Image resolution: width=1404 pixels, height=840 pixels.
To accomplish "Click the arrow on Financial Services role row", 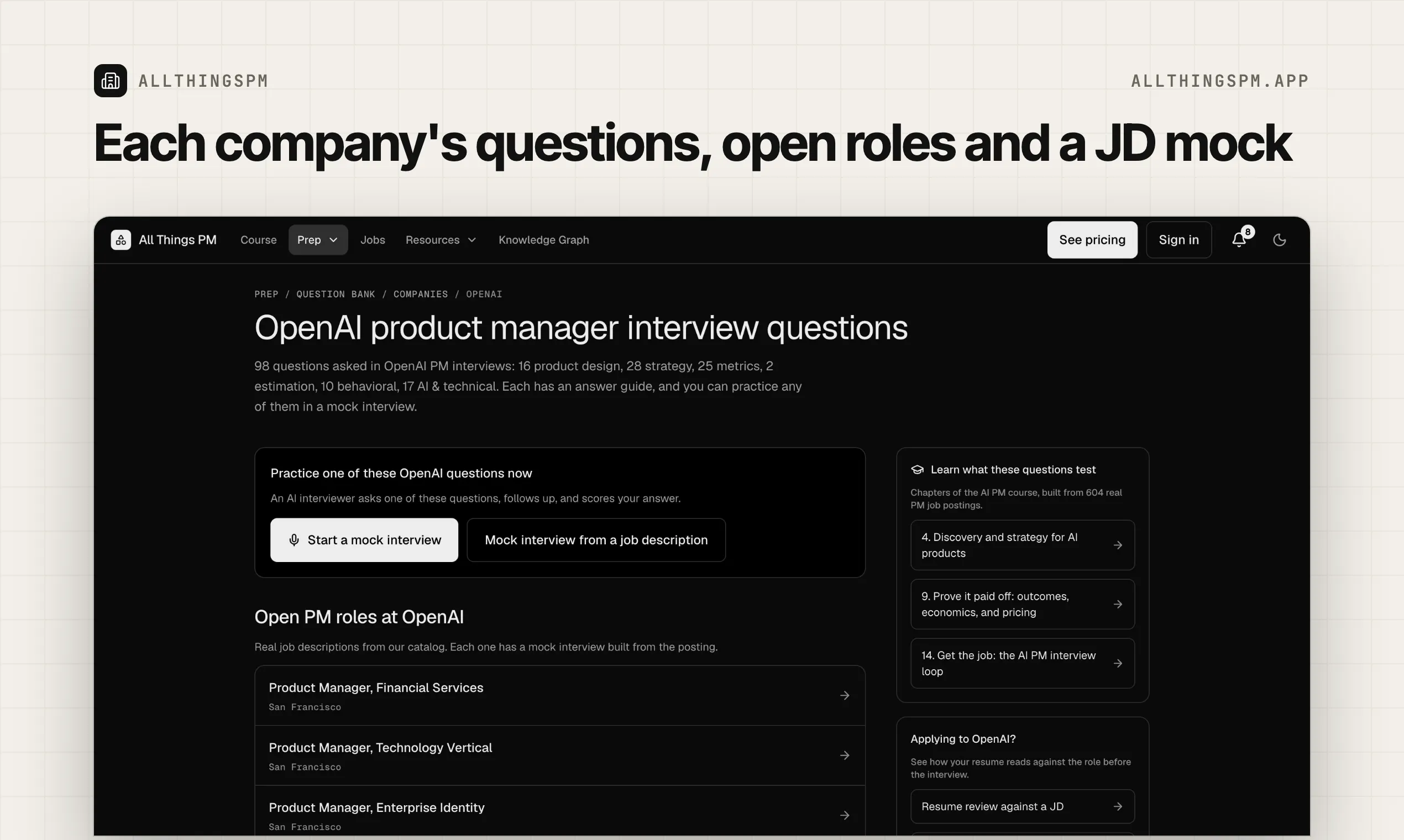I will [x=845, y=695].
